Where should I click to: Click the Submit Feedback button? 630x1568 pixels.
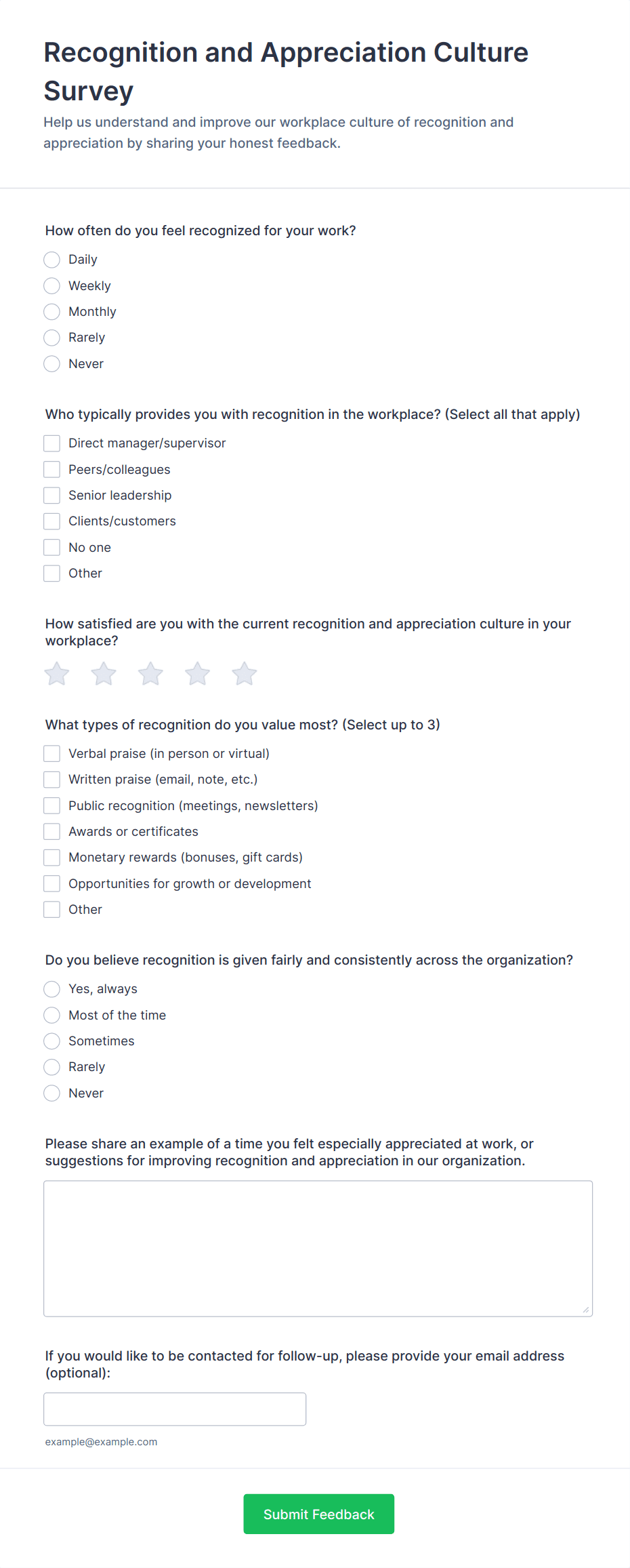318,1514
